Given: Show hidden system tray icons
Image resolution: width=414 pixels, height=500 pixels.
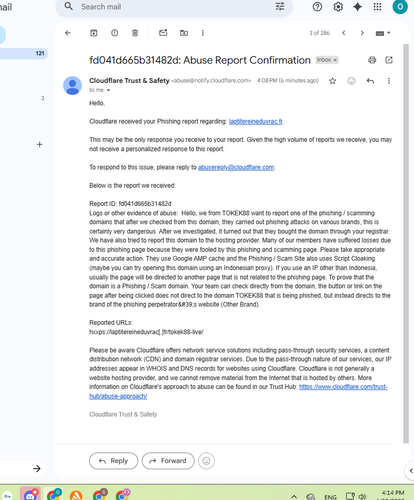Looking at the screenshot, I should [294, 496].
